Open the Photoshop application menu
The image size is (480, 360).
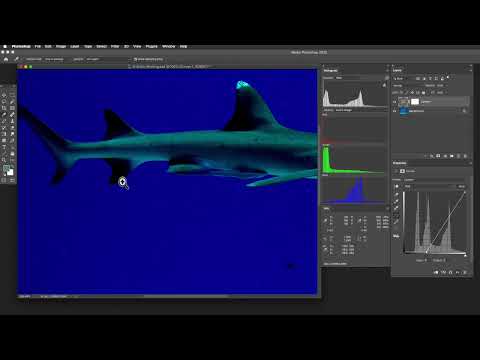coord(21,46)
